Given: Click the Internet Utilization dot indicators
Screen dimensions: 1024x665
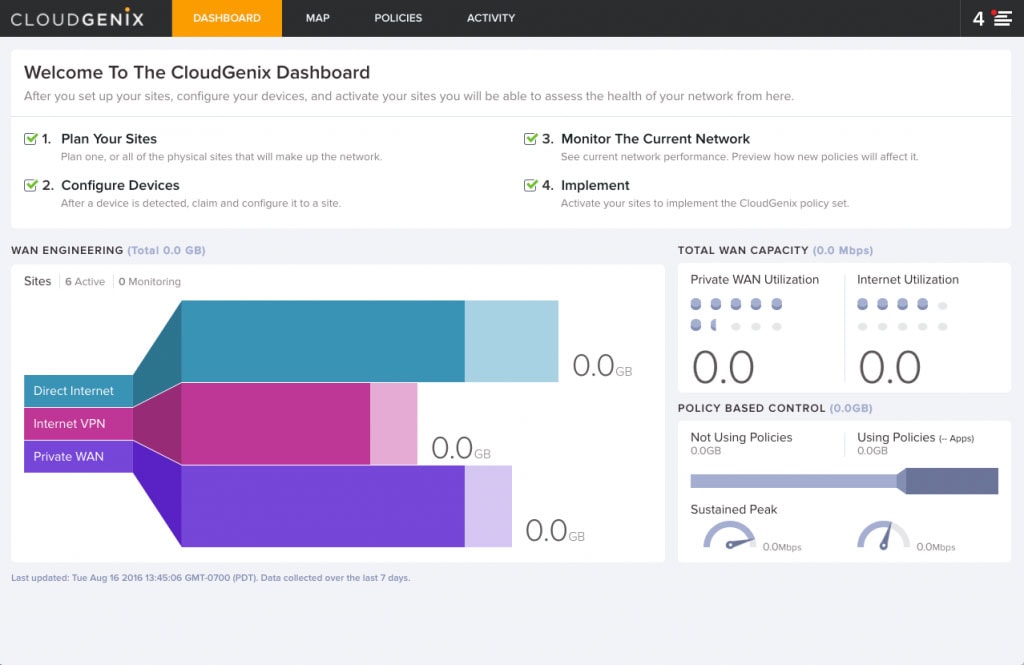Looking at the screenshot, I should click(x=902, y=314).
